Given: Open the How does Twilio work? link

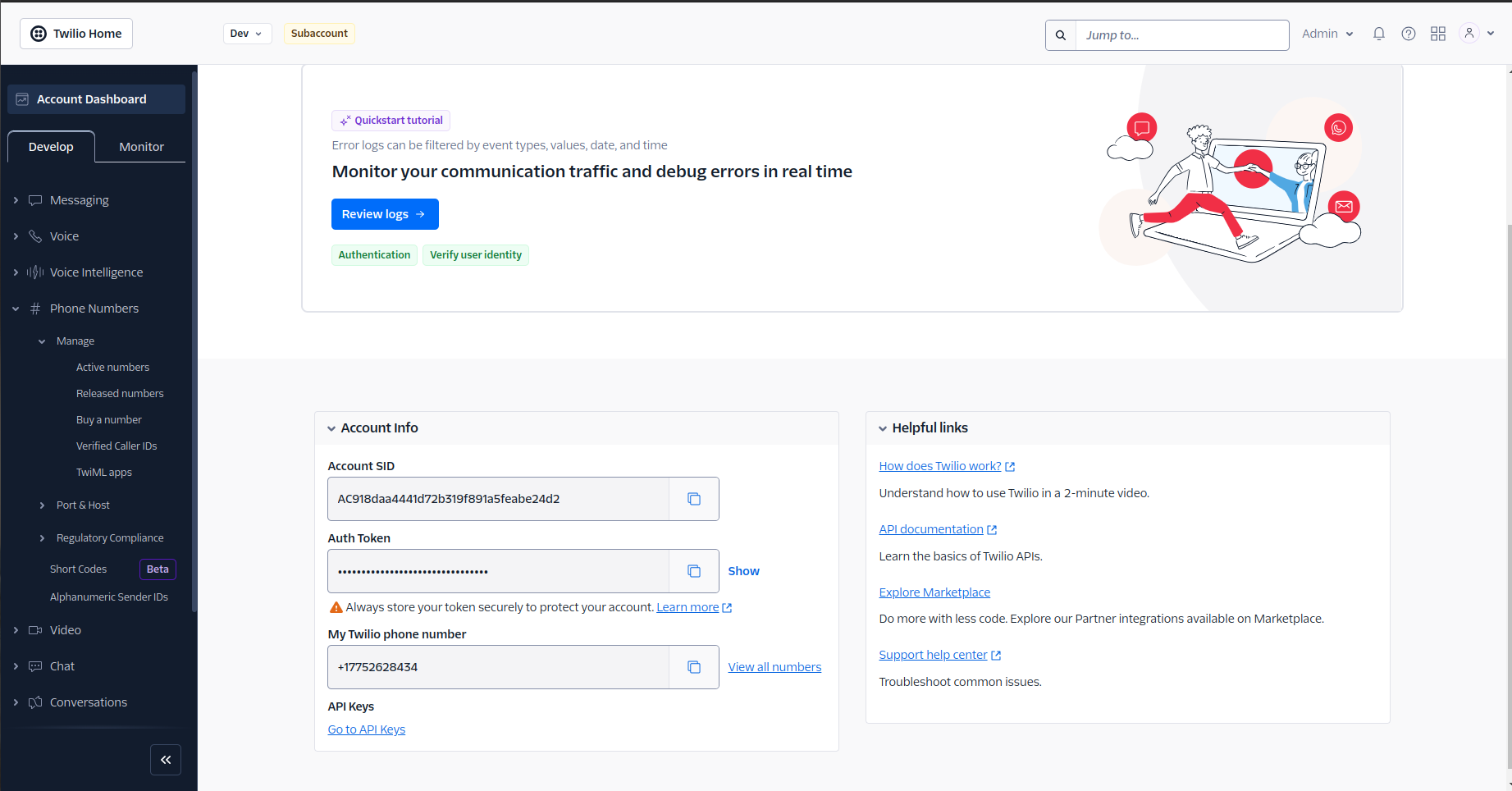Looking at the screenshot, I should [x=947, y=466].
